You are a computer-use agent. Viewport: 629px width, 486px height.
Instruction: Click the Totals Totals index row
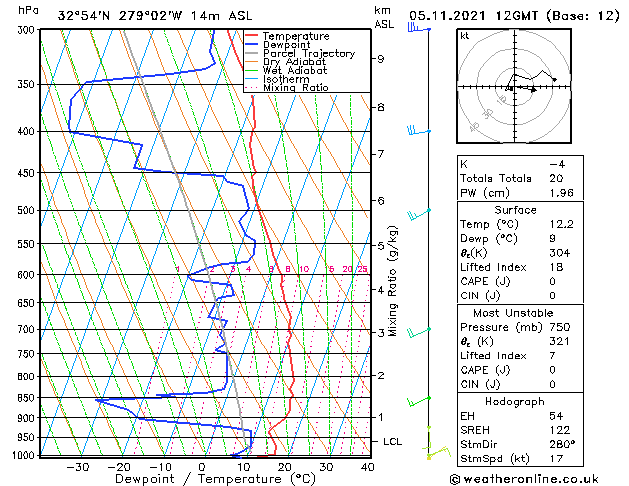(x=520, y=178)
